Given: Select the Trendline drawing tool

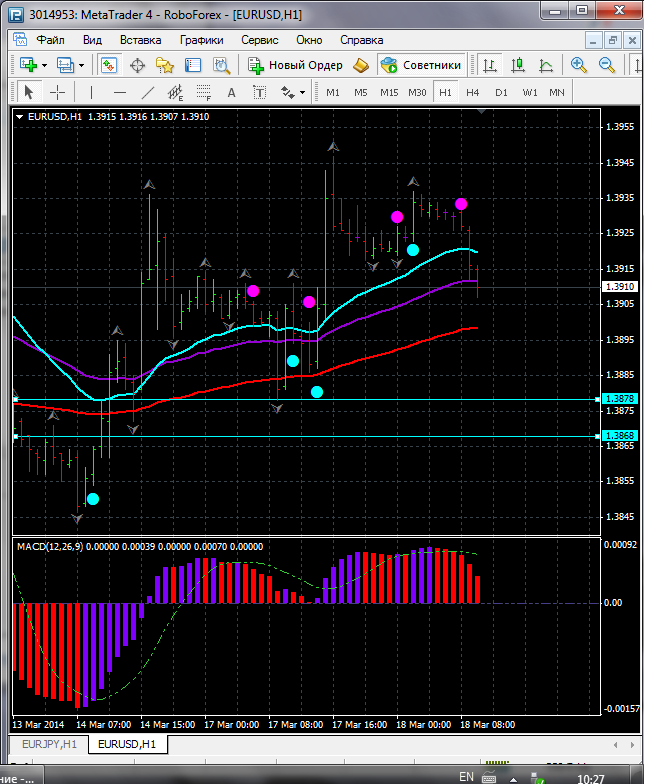Looking at the screenshot, I should [x=148, y=92].
